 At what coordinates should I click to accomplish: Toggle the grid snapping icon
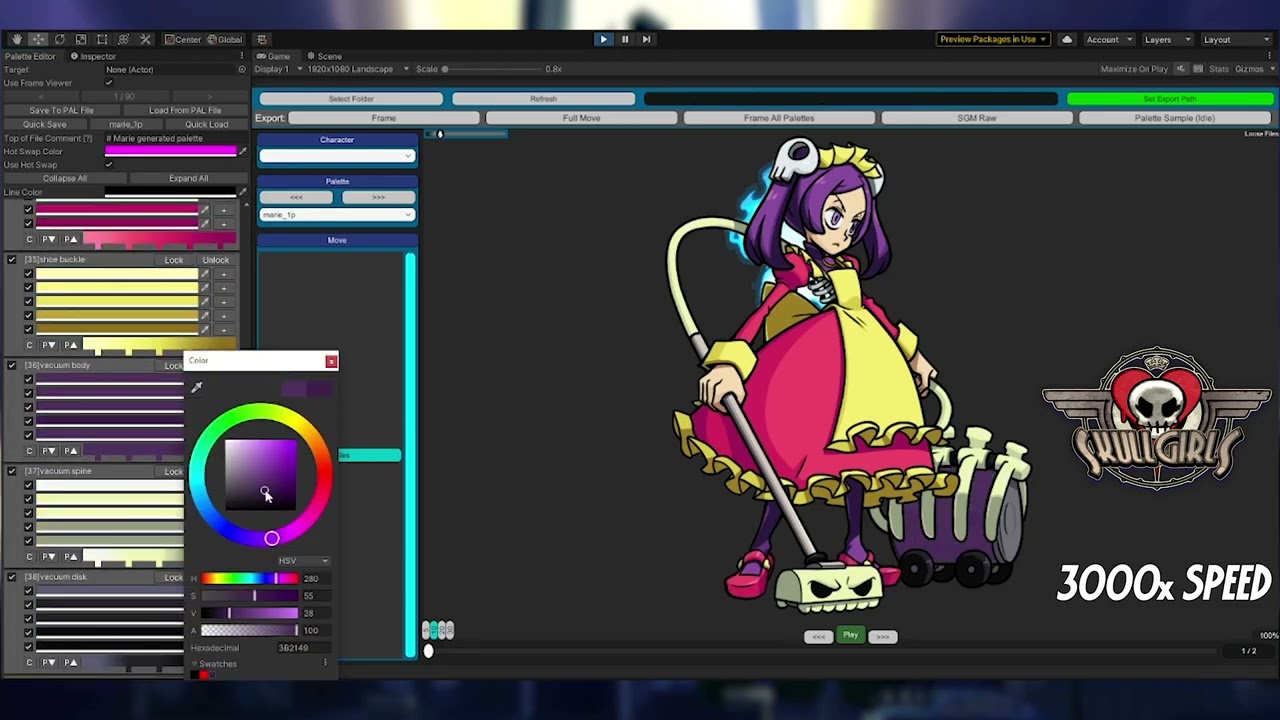[x=262, y=39]
